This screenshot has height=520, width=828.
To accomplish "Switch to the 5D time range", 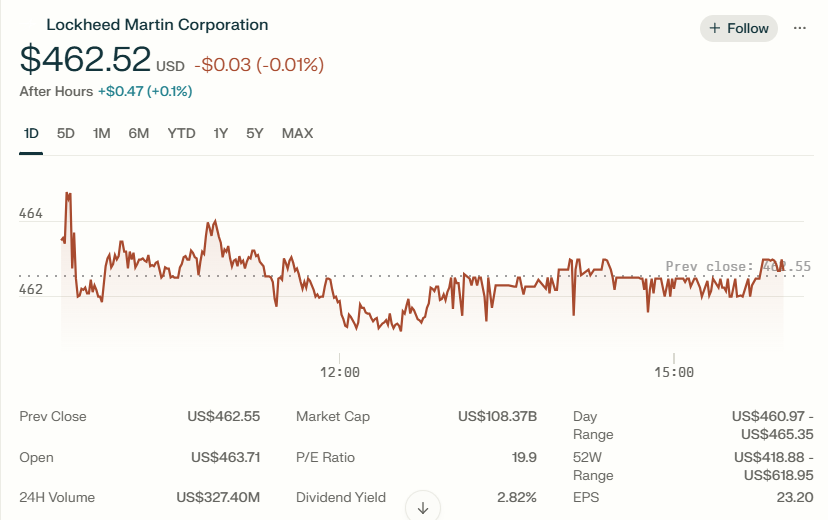I will 65,134.
